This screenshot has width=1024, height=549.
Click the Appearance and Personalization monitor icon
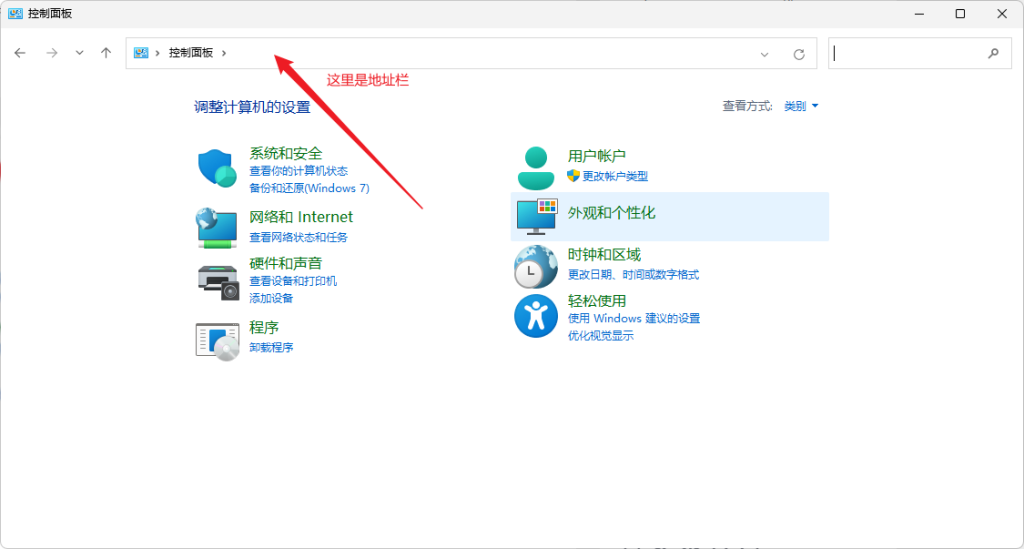537,217
